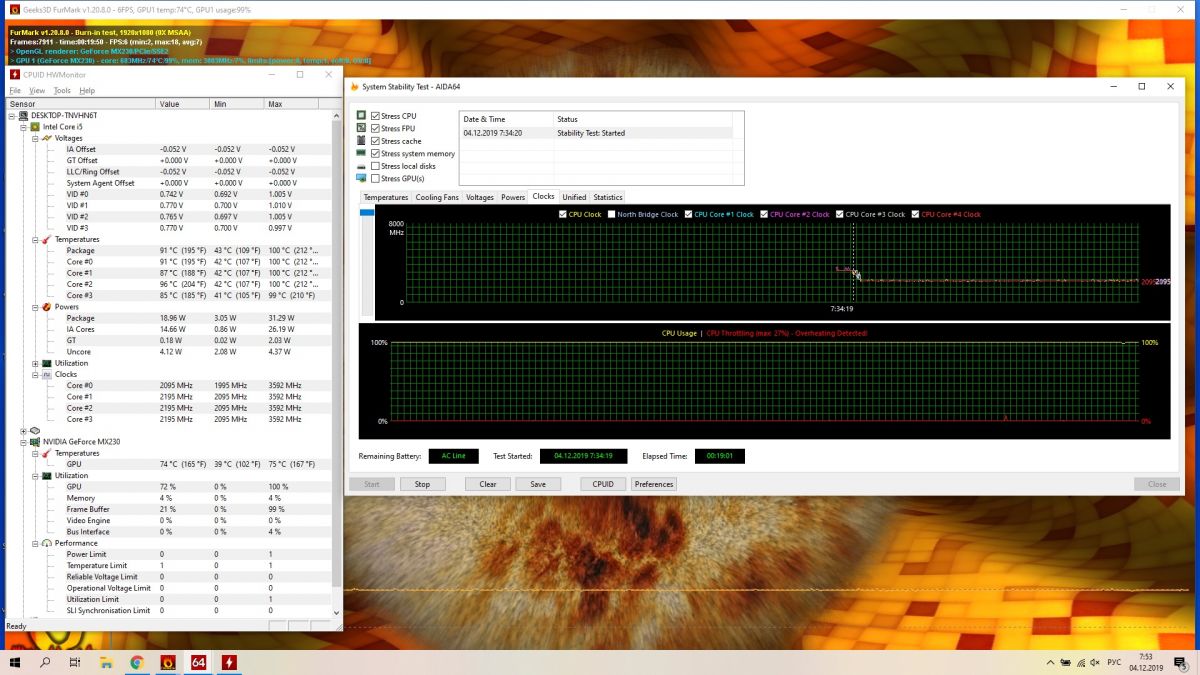Toggle CPU Core #4 Clock checkbox

pyautogui.click(x=916, y=214)
